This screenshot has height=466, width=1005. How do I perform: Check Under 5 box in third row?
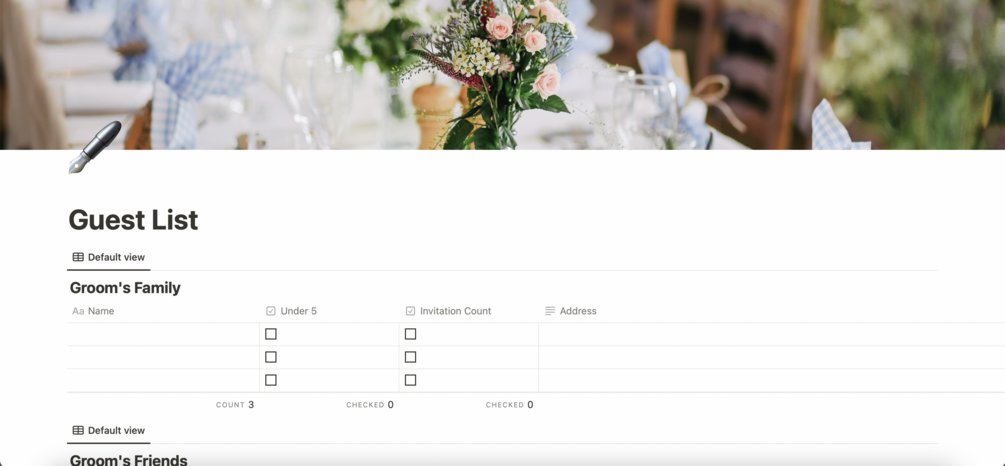[x=270, y=380]
